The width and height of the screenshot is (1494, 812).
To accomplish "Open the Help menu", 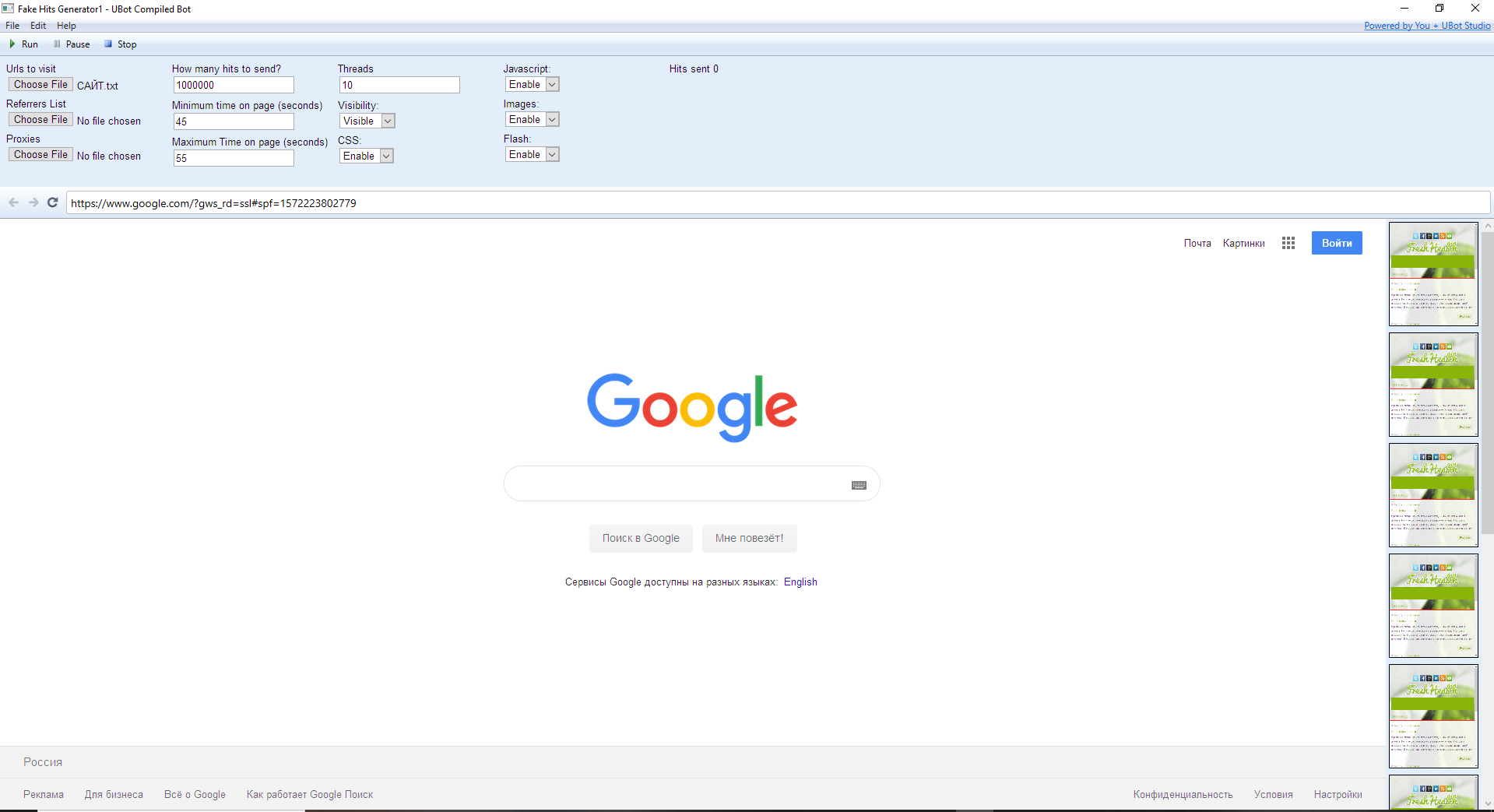I will click(x=66, y=26).
